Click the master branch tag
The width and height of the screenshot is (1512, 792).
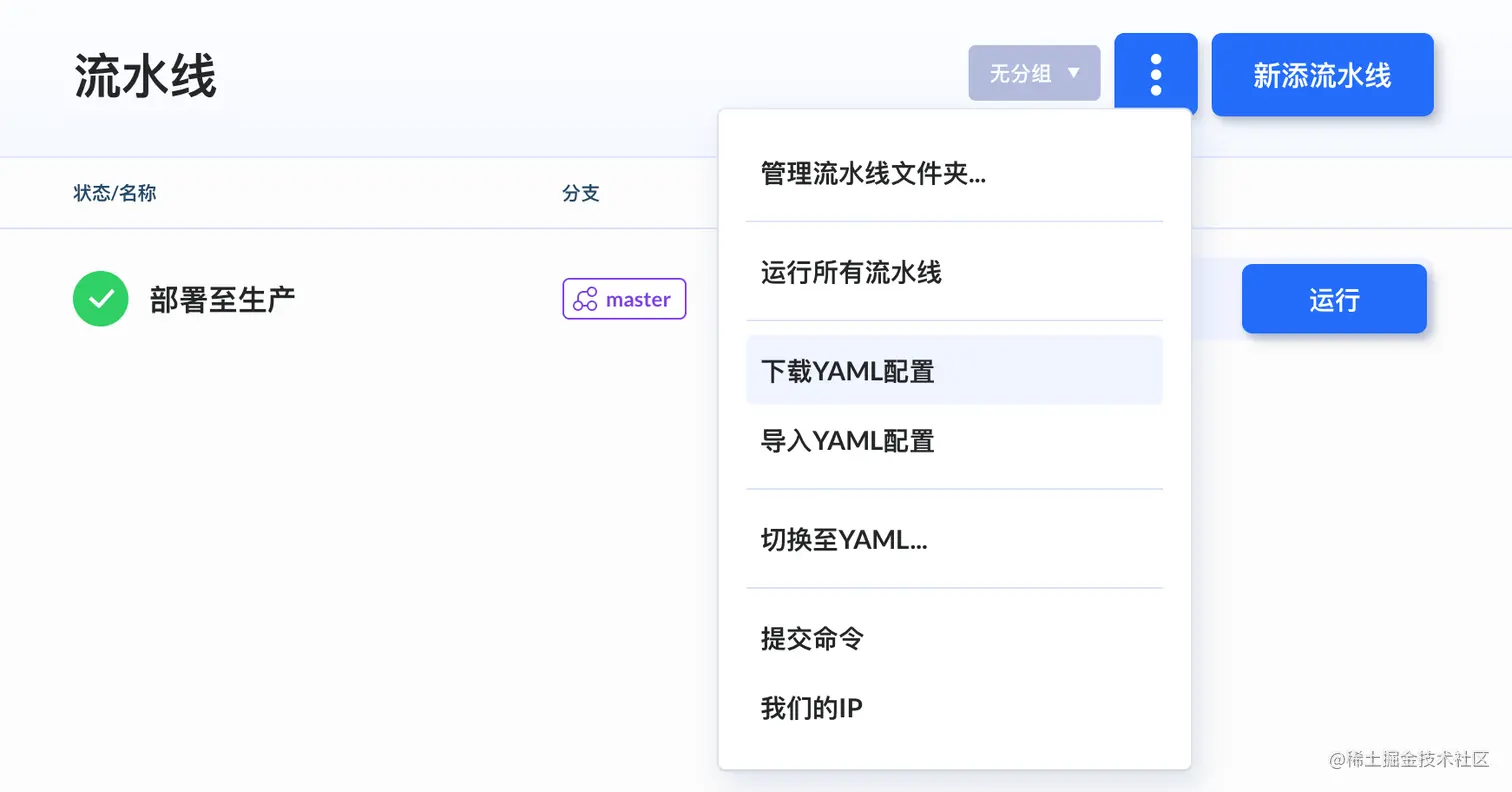click(625, 299)
